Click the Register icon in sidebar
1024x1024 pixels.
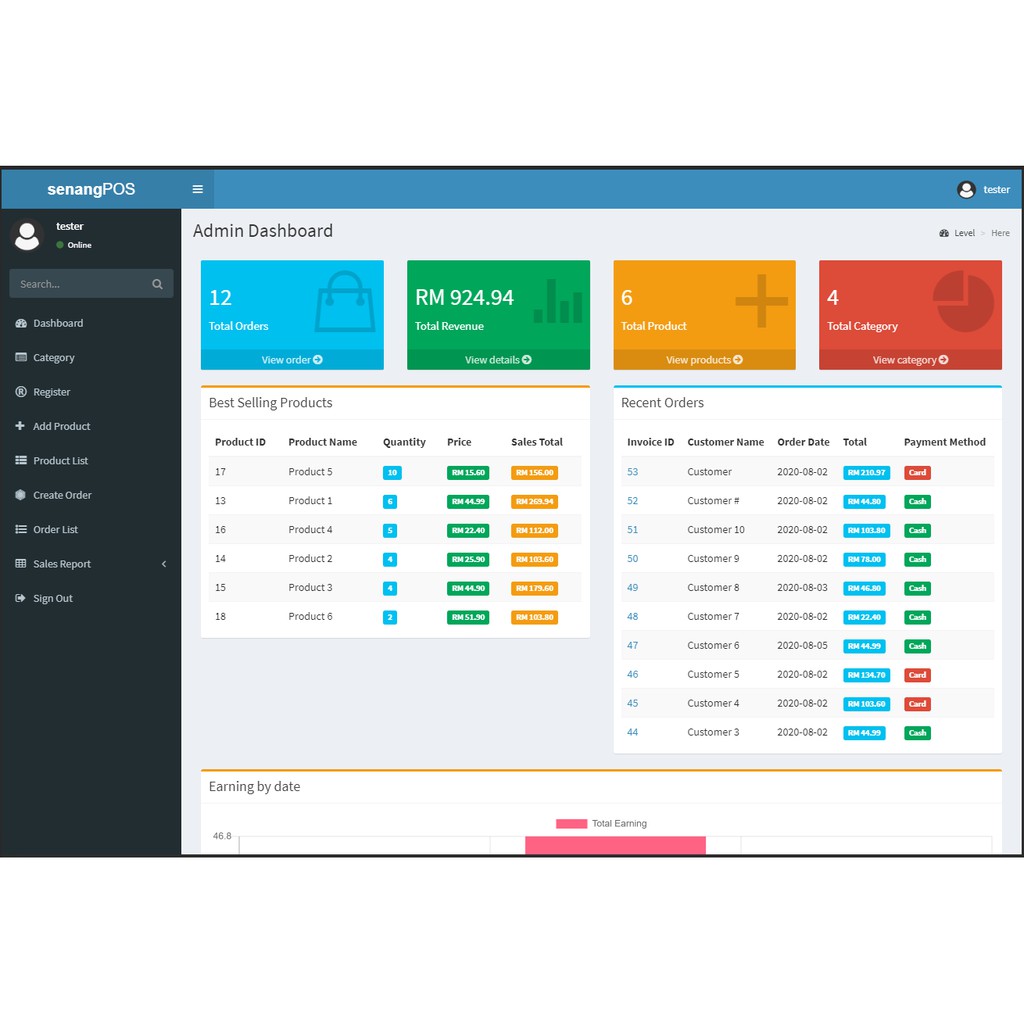point(21,392)
